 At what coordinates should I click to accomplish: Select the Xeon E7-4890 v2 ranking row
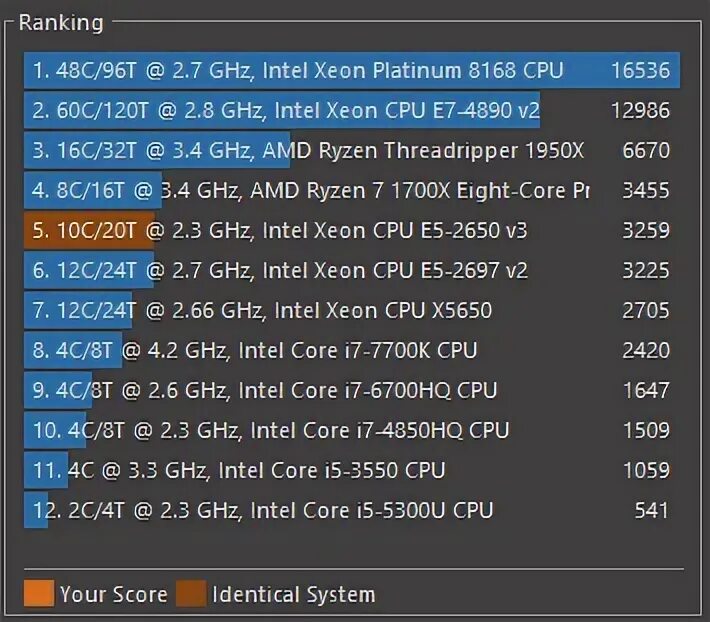[352, 110]
